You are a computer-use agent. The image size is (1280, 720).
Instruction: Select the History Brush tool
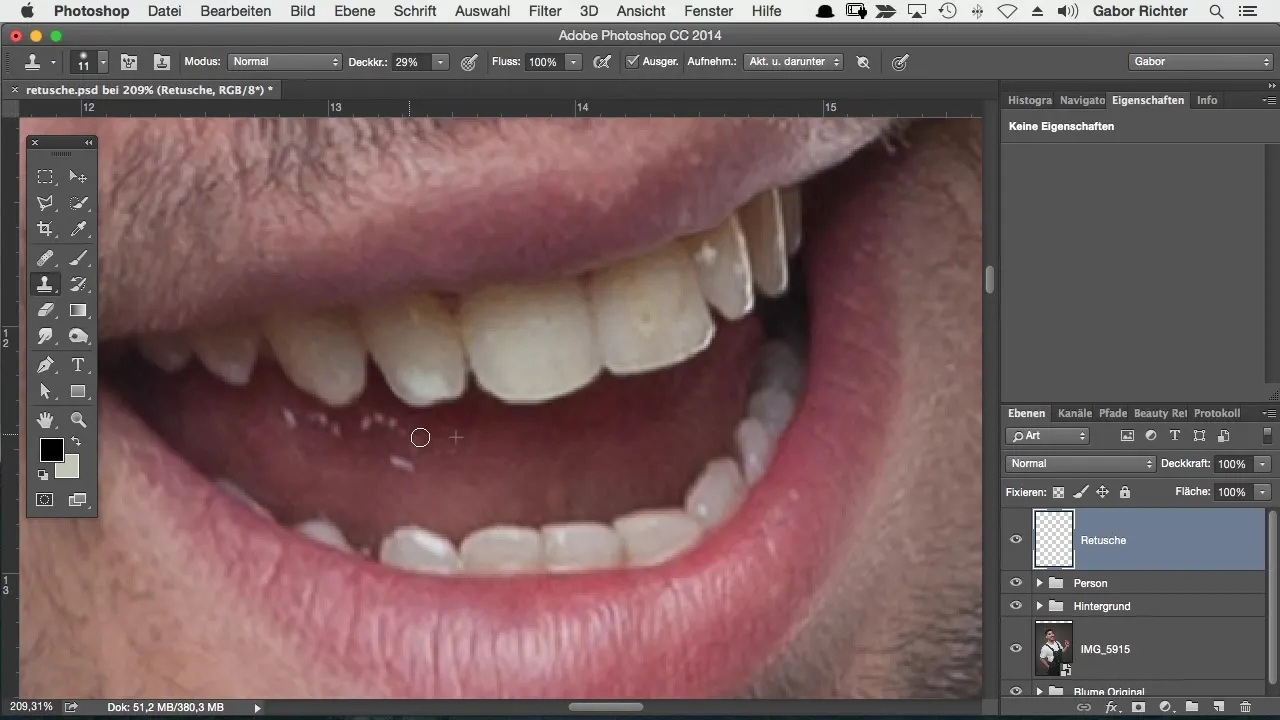pos(78,284)
